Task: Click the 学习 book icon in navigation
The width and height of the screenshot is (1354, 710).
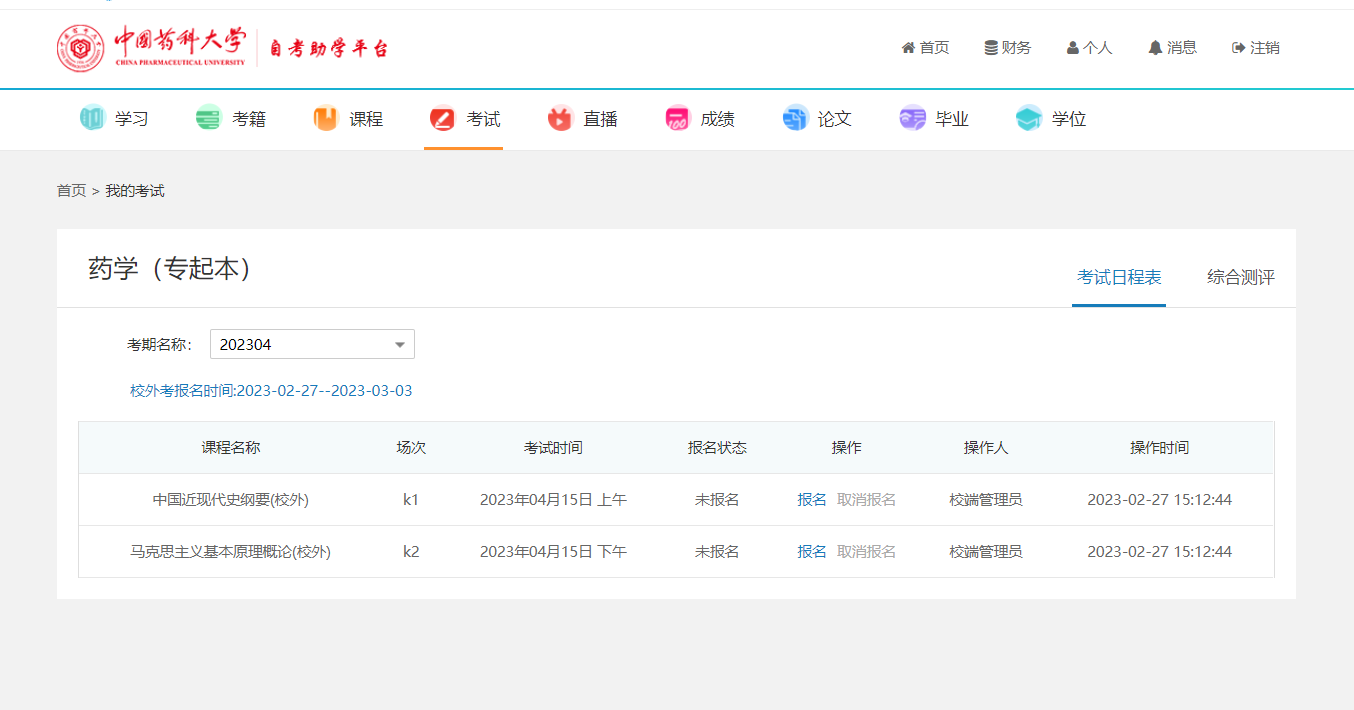Action: click(x=92, y=119)
